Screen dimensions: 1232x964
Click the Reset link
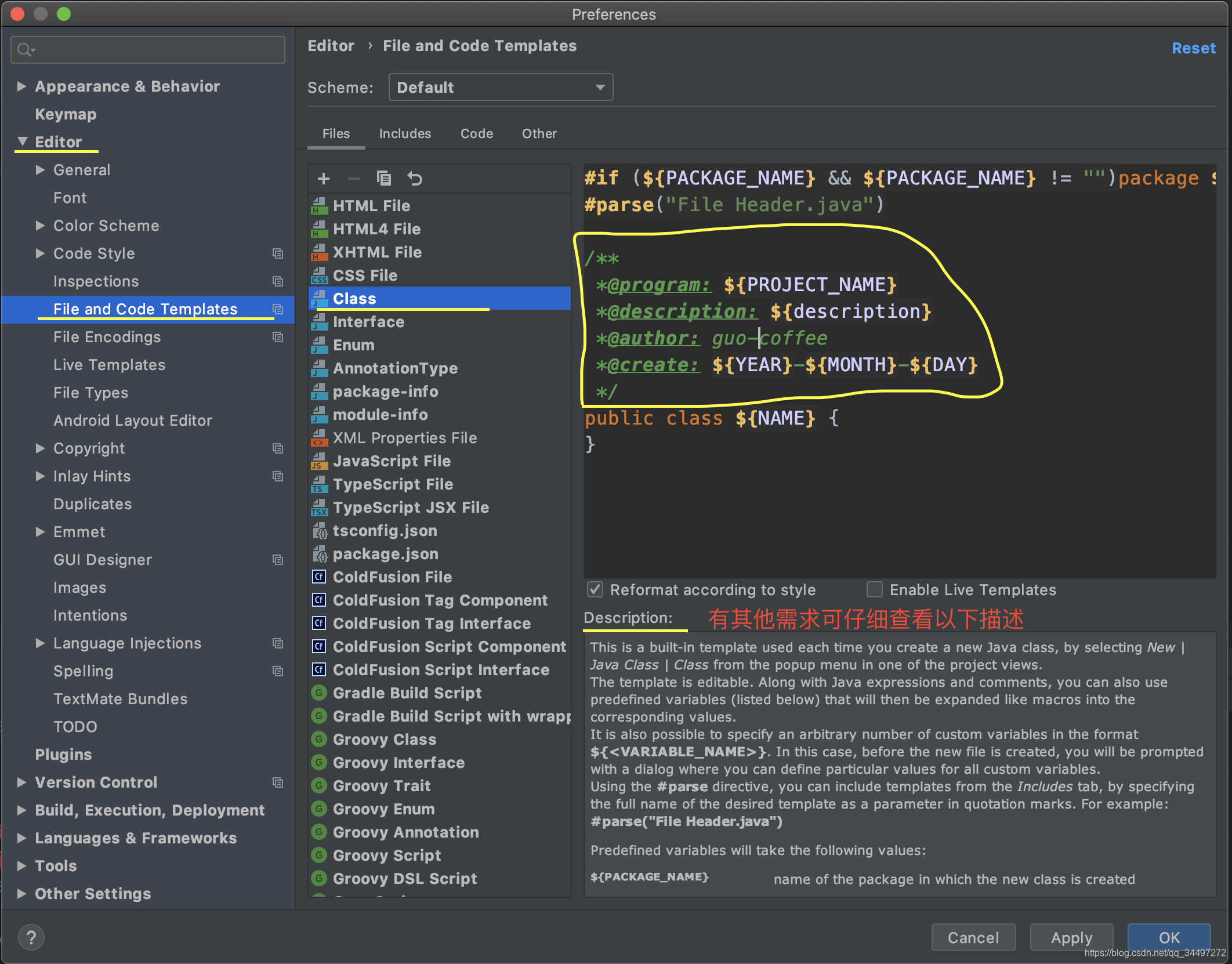tap(1193, 48)
